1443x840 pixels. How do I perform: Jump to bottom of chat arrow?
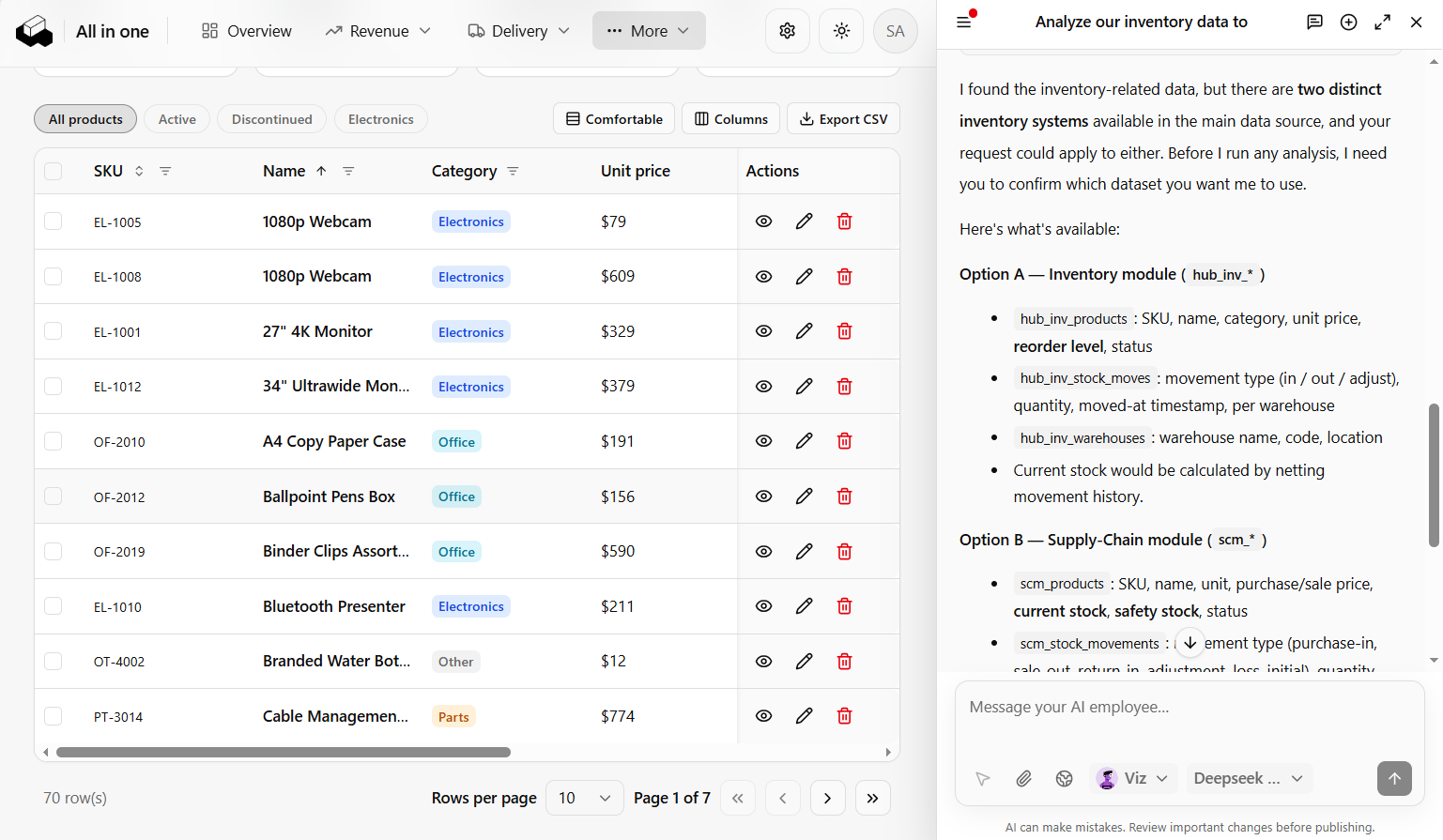coord(1190,642)
